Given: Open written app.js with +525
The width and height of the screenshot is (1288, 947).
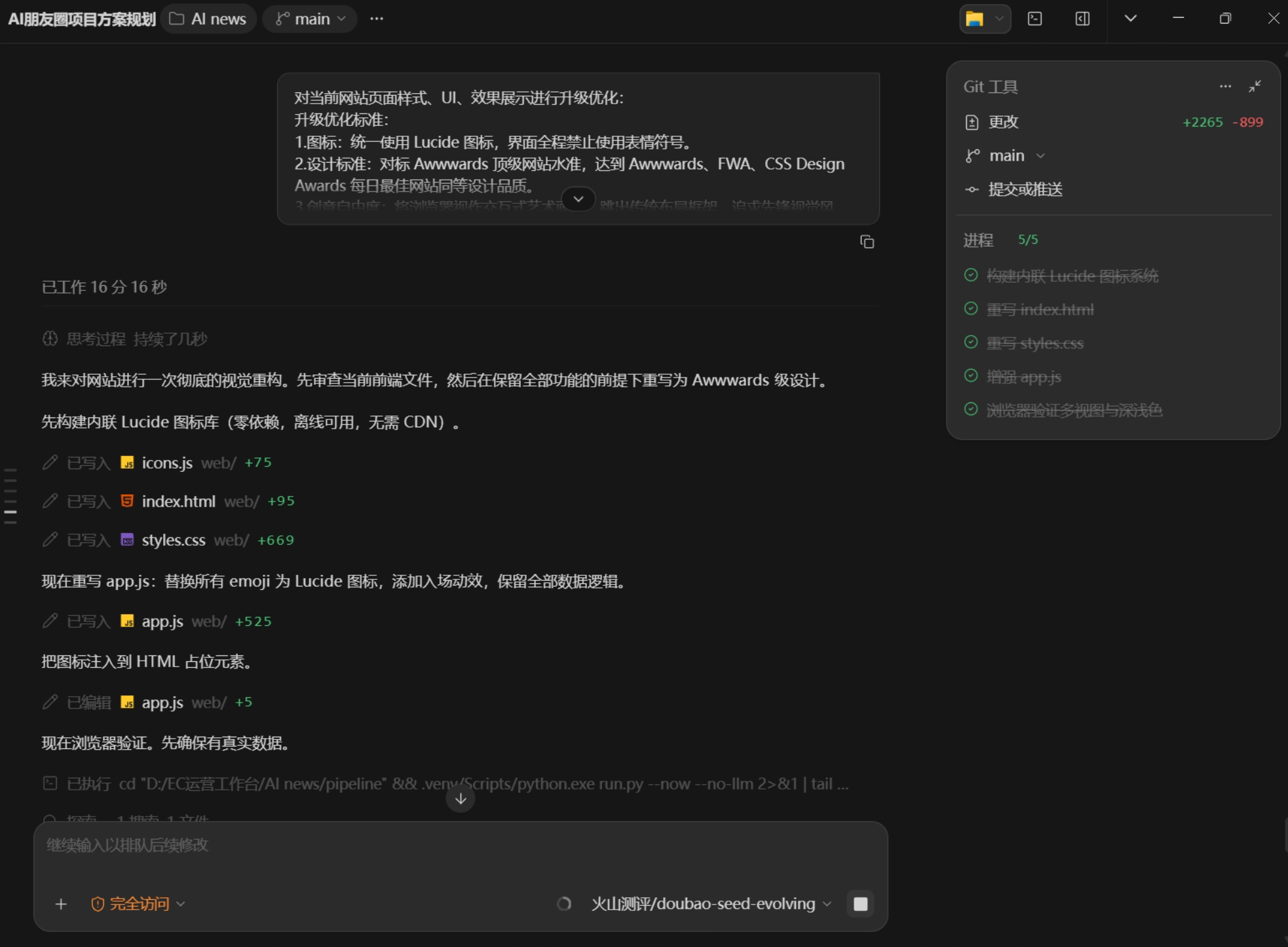Looking at the screenshot, I should tap(162, 621).
